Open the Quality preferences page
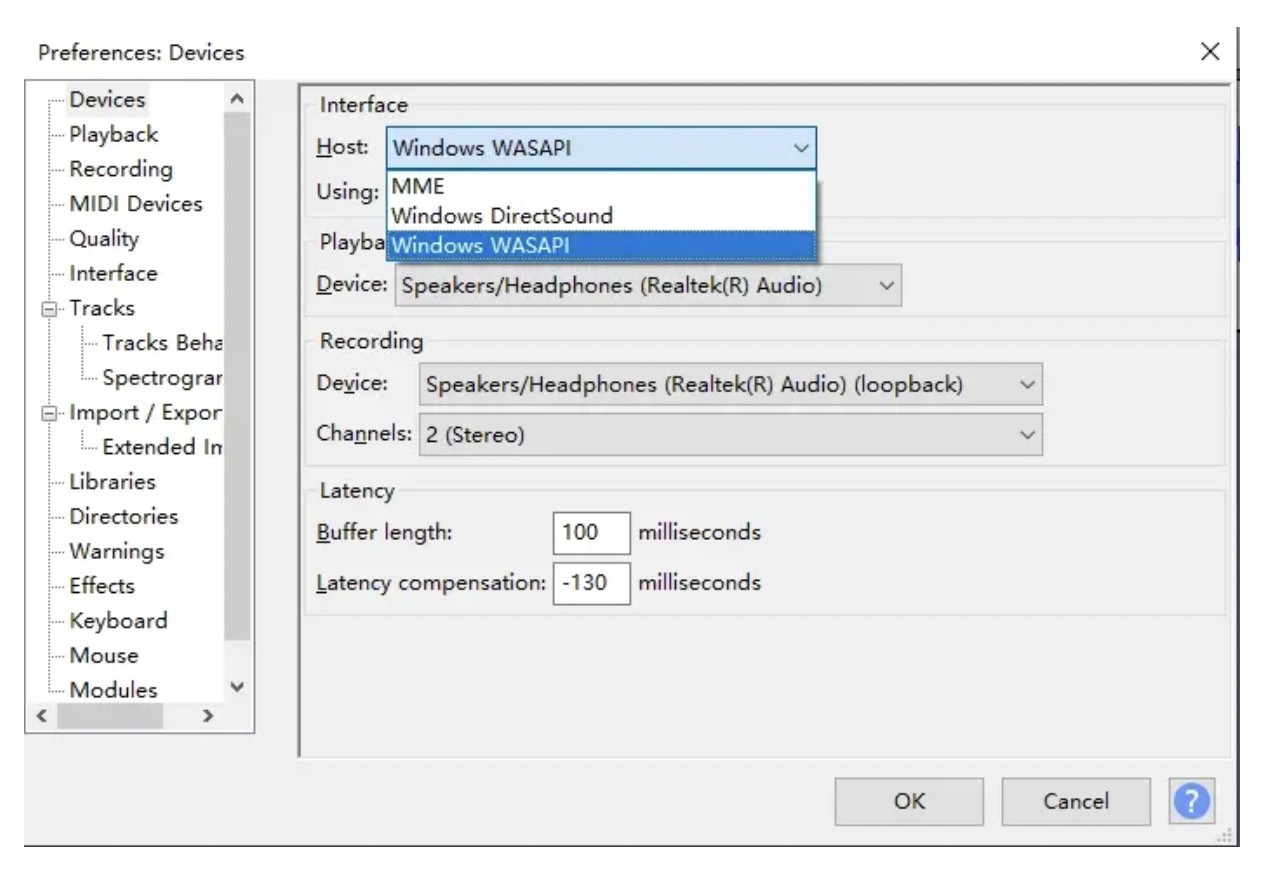The width and height of the screenshot is (1266, 870). click(x=104, y=238)
